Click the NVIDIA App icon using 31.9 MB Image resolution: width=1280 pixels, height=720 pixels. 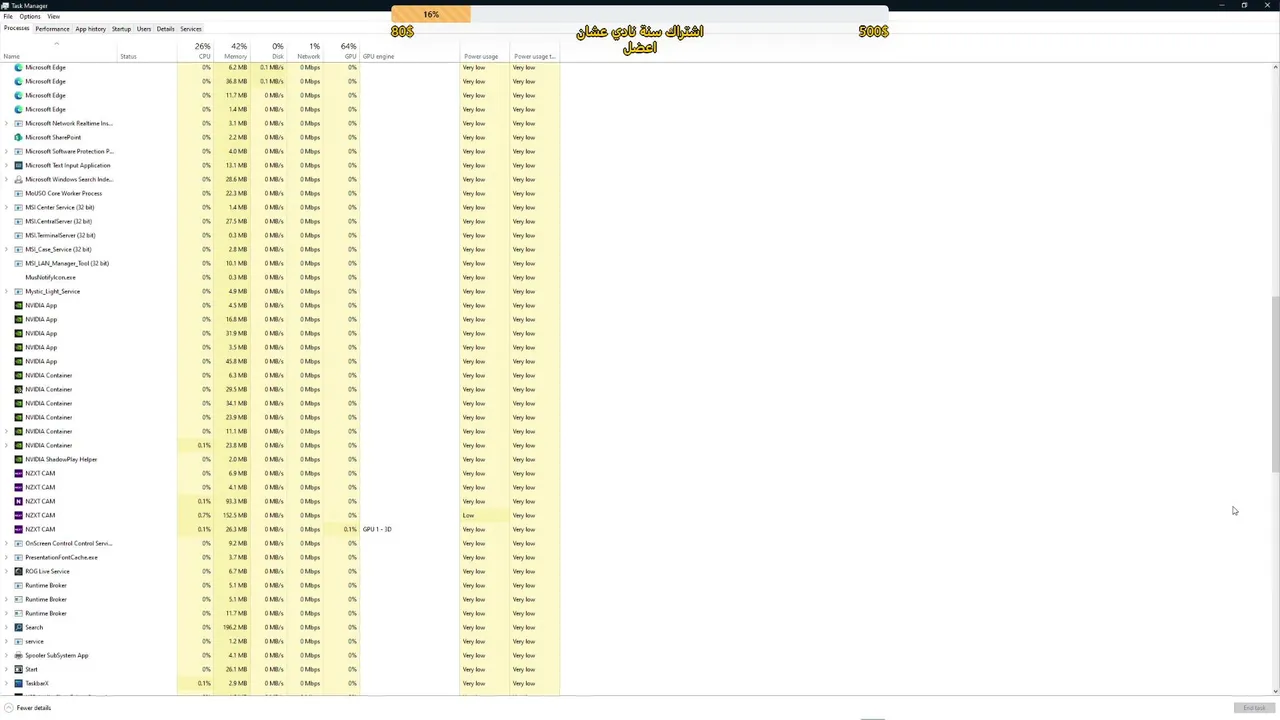point(18,333)
